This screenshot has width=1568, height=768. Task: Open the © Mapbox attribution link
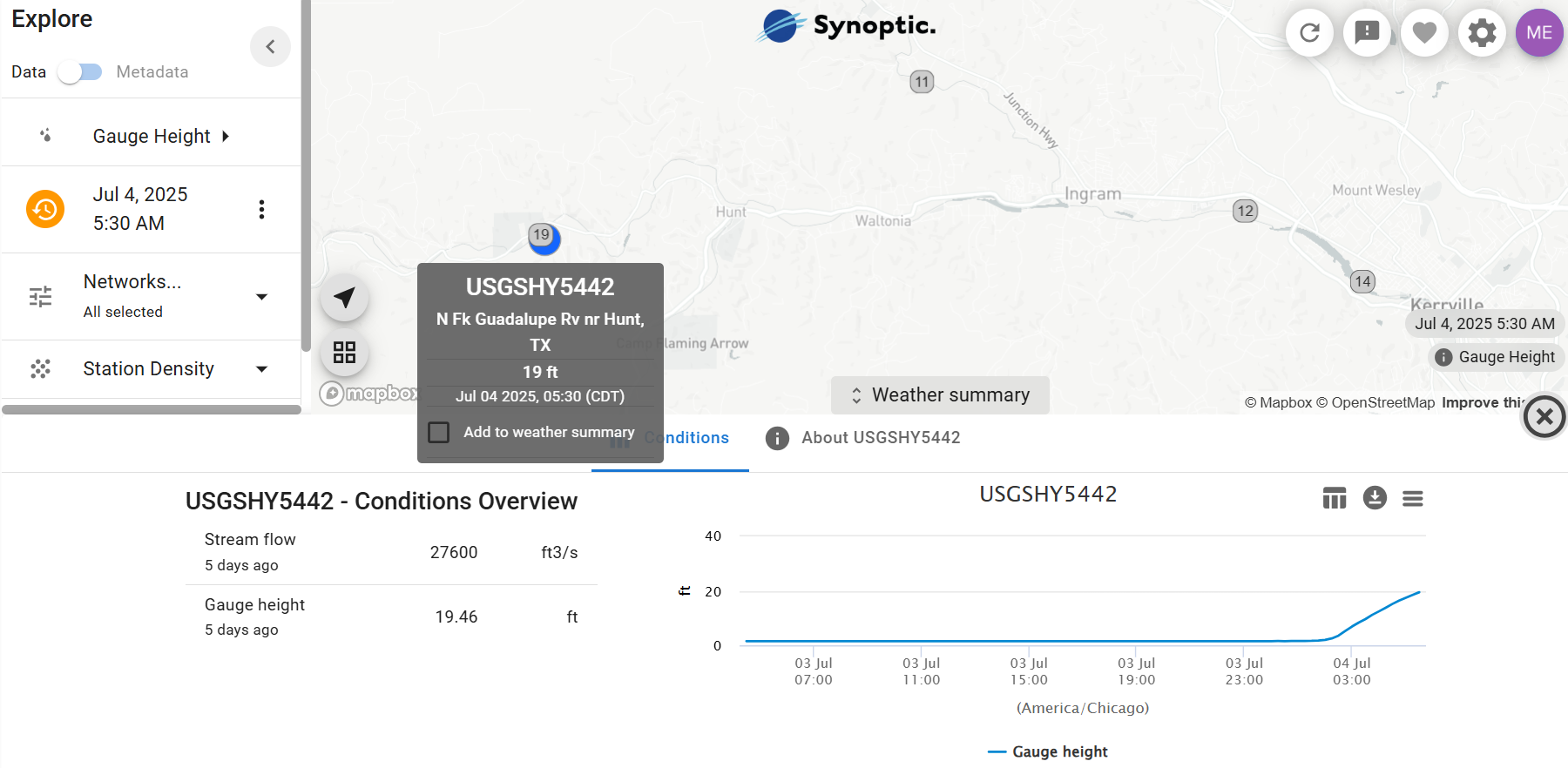(x=1278, y=402)
